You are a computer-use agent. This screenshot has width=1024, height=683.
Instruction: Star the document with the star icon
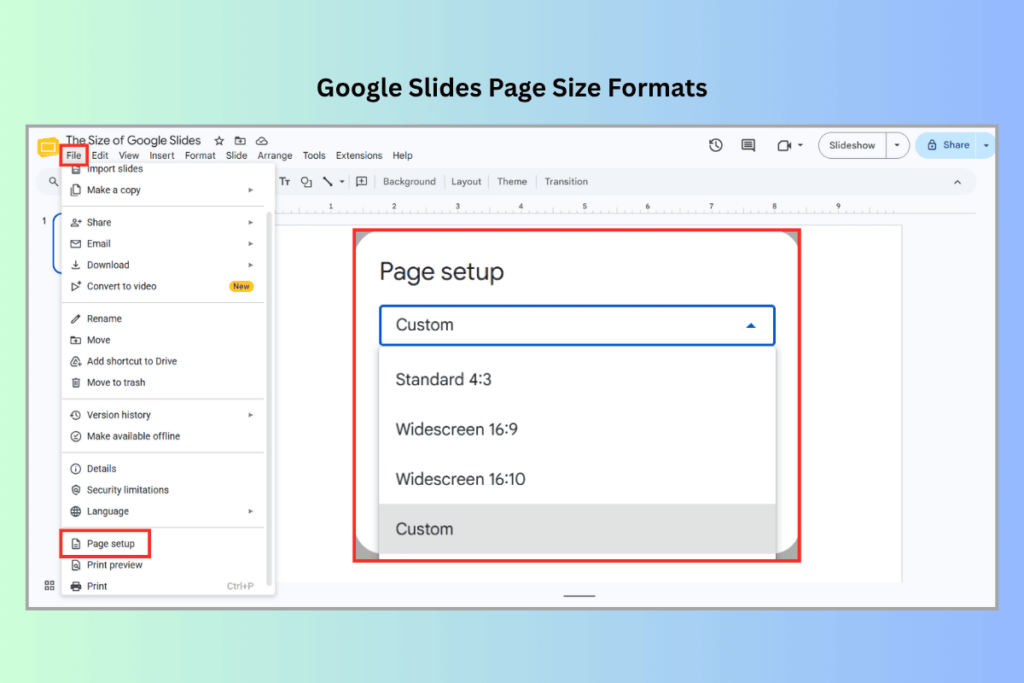pos(219,140)
